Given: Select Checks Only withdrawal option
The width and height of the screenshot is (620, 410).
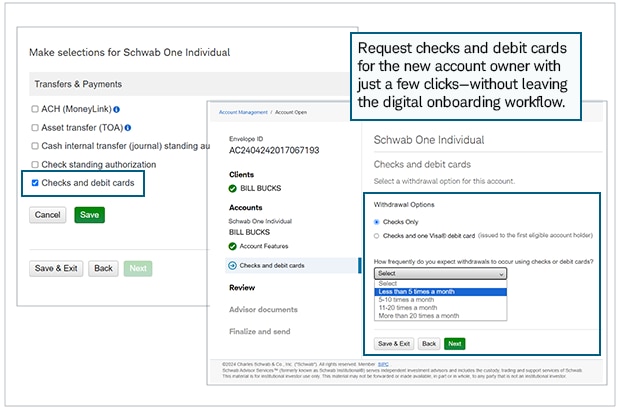Looking at the screenshot, I should [x=376, y=222].
